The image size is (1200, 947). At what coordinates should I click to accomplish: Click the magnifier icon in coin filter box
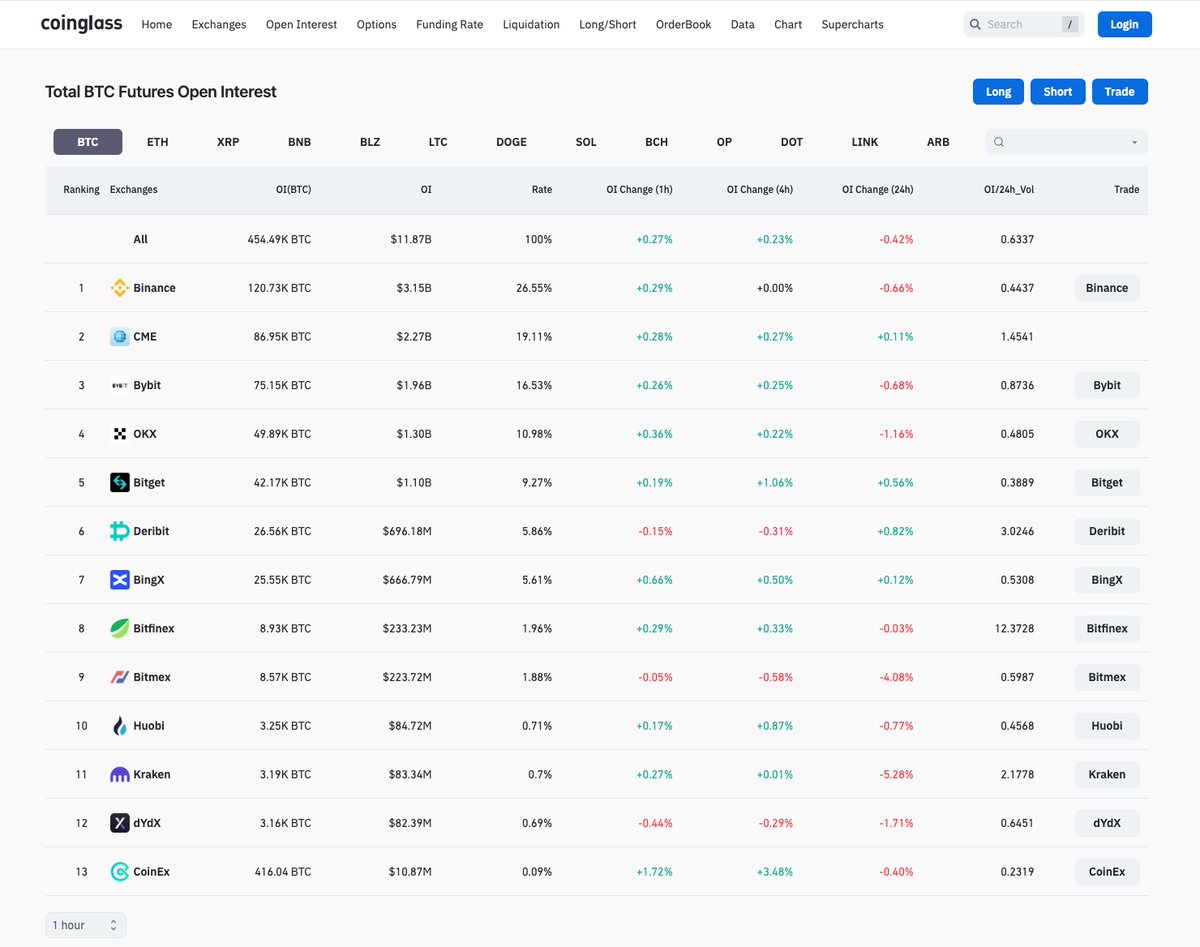coord(998,143)
